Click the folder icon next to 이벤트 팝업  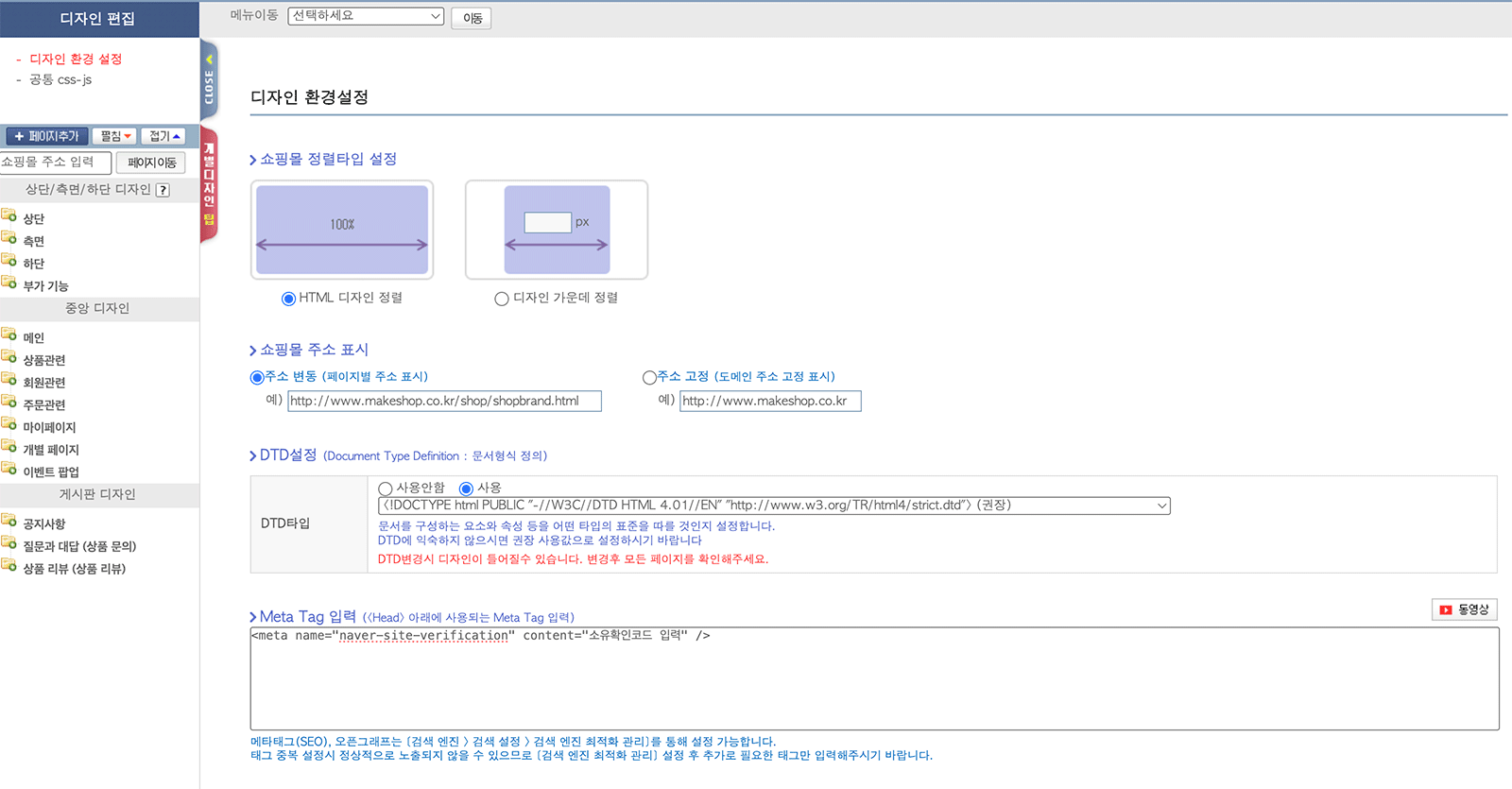click(x=9, y=469)
